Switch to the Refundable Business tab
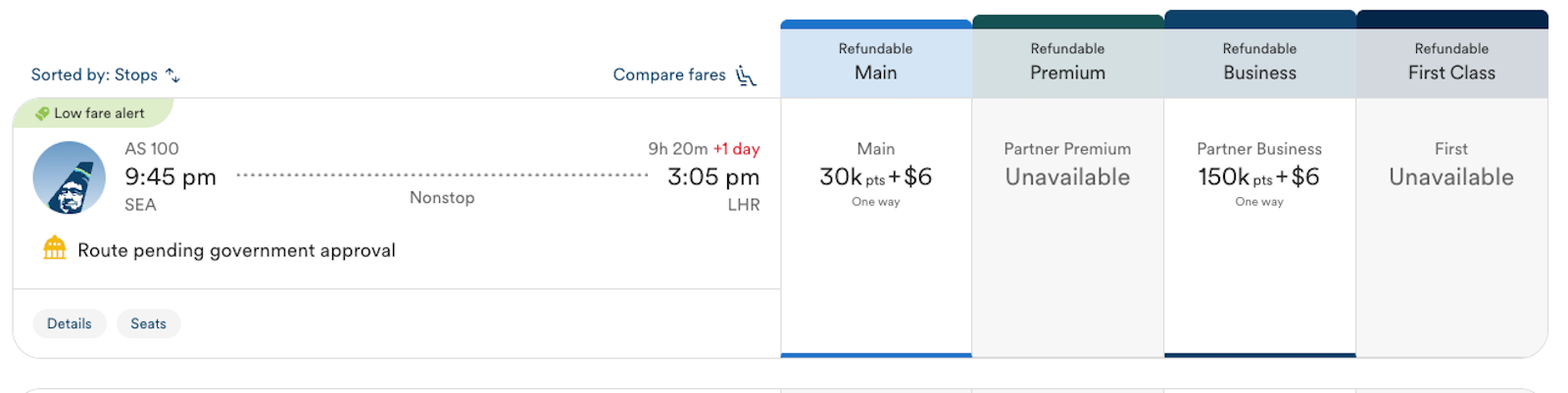The height and width of the screenshot is (393, 1568). 1259,61
